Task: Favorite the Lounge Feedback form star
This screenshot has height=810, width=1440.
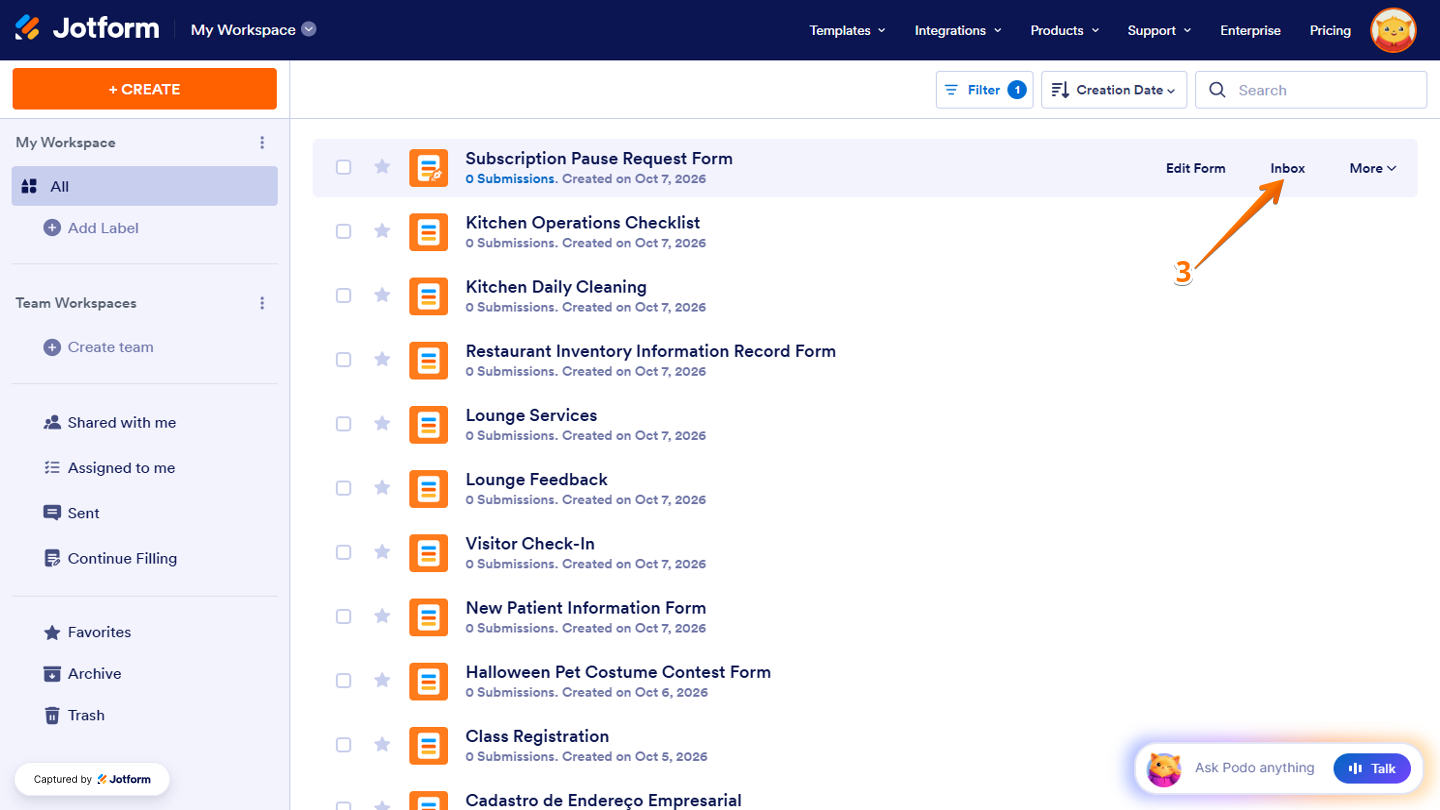Action: click(x=382, y=488)
